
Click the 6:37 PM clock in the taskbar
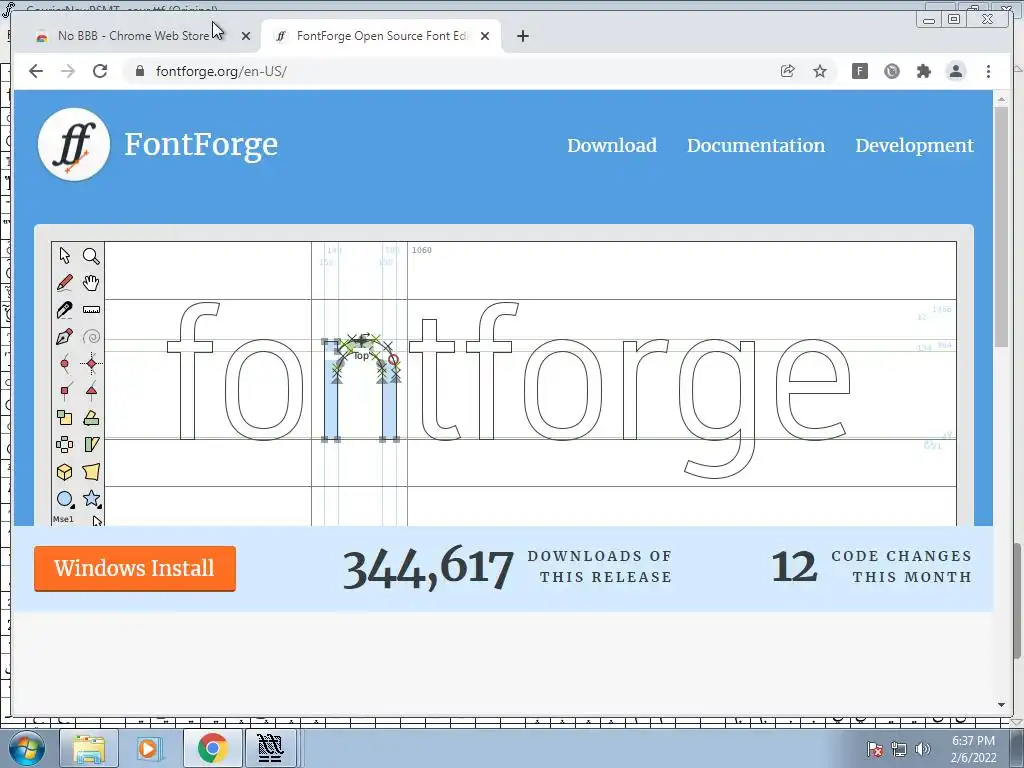click(973, 749)
